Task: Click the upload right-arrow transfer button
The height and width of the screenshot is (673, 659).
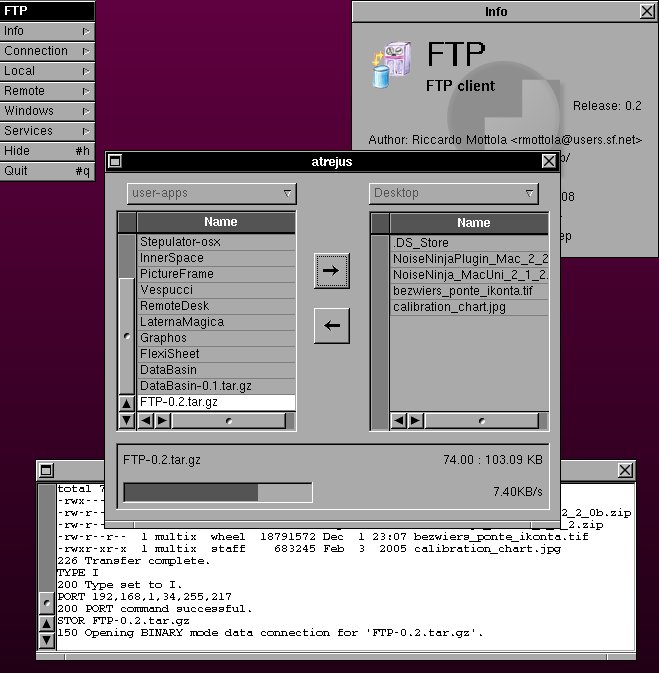Action: click(331, 270)
